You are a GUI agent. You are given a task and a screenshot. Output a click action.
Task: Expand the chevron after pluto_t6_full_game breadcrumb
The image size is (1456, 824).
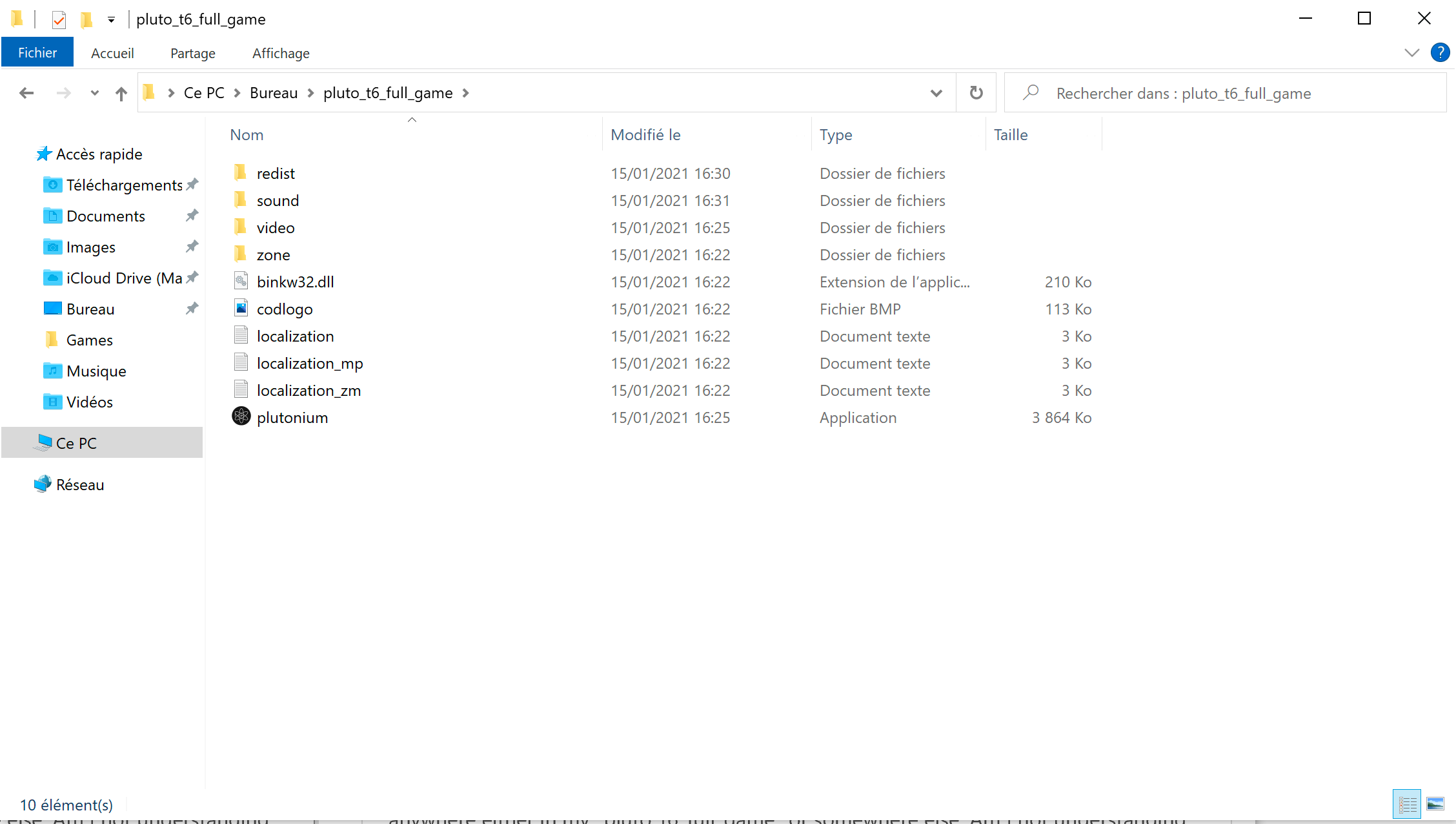[x=465, y=93]
